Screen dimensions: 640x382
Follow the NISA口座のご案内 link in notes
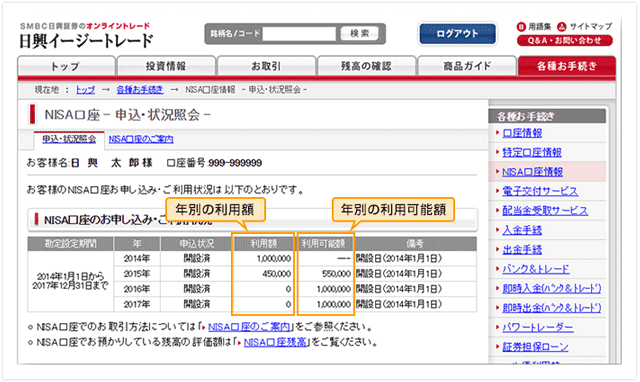point(249,327)
